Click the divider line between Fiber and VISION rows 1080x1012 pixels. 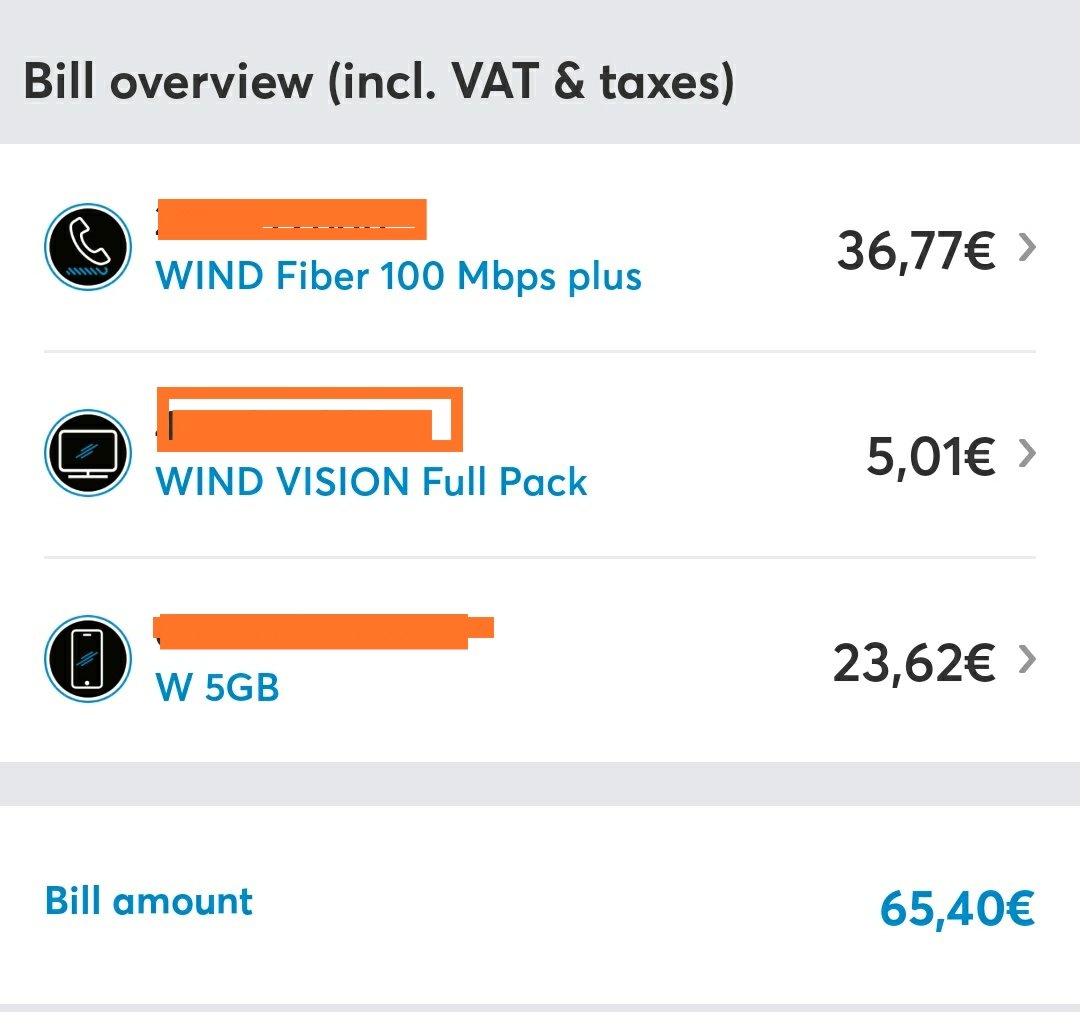540,351
